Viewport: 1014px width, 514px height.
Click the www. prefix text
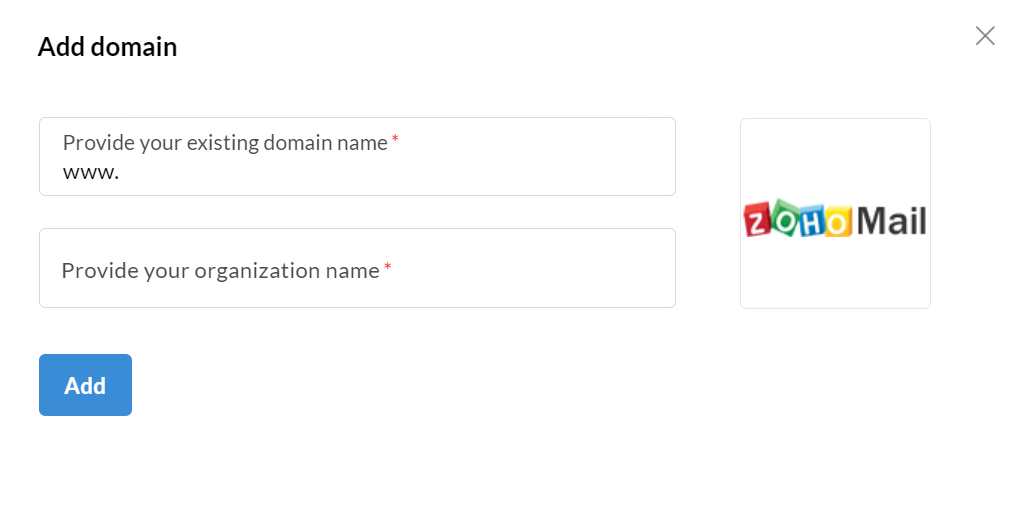pos(90,172)
